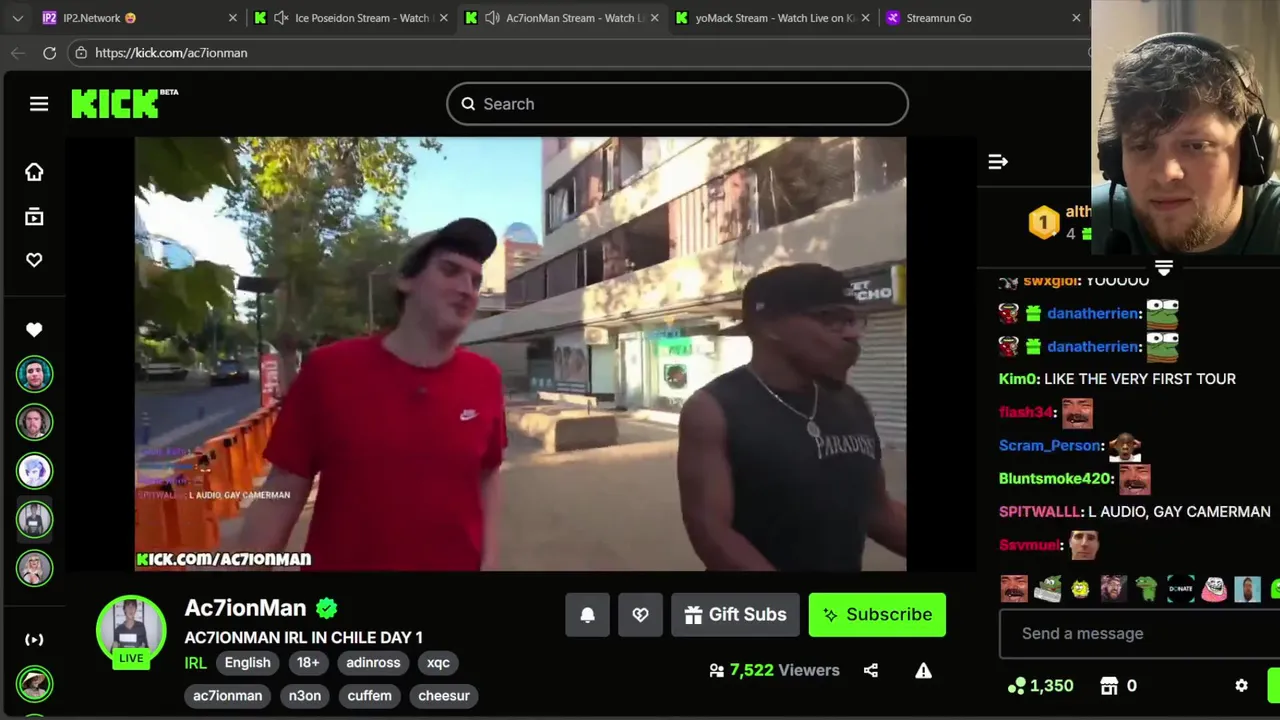Click the English language tag
Image resolution: width=1280 pixels, height=720 pixels.
(x=247, y=663)
